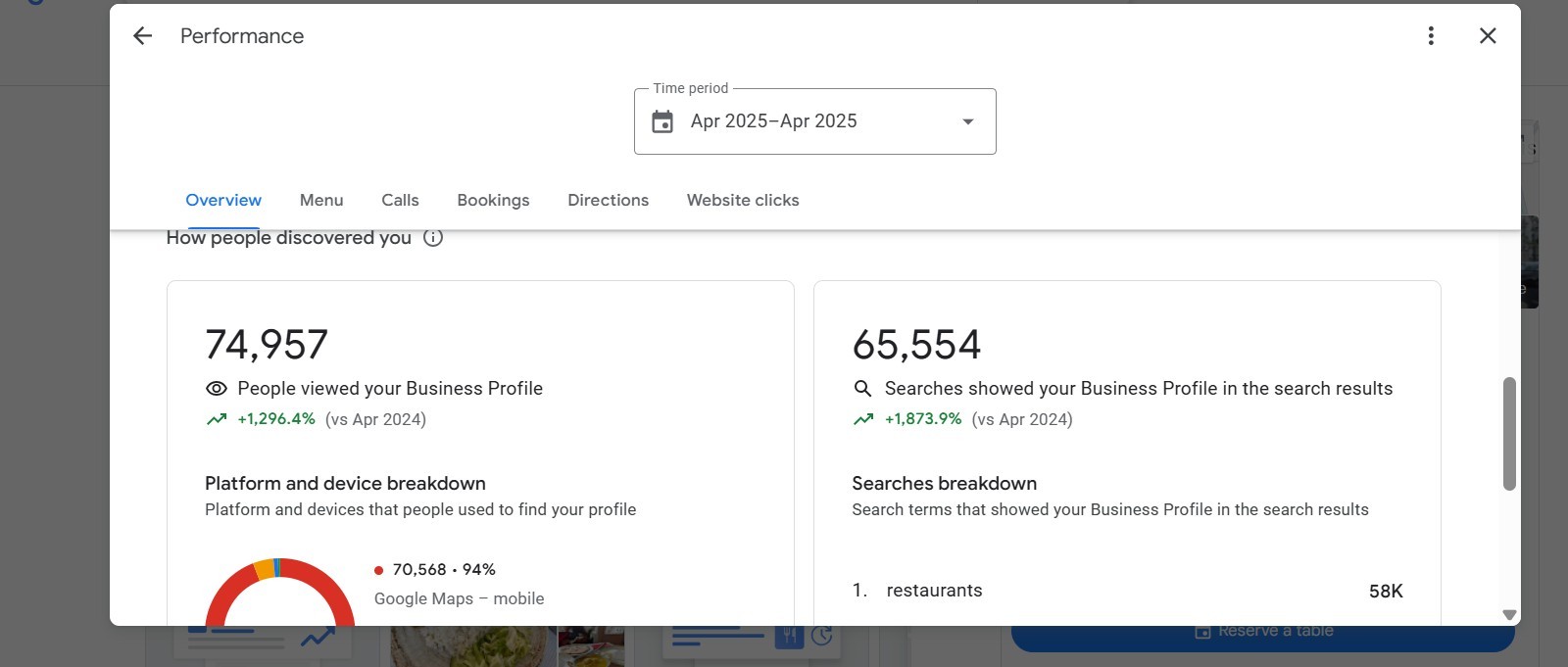Select the restaurants search term row
Image resolution: width=1568 pixels, height=667 pixels.
[x=1127, y=591]
